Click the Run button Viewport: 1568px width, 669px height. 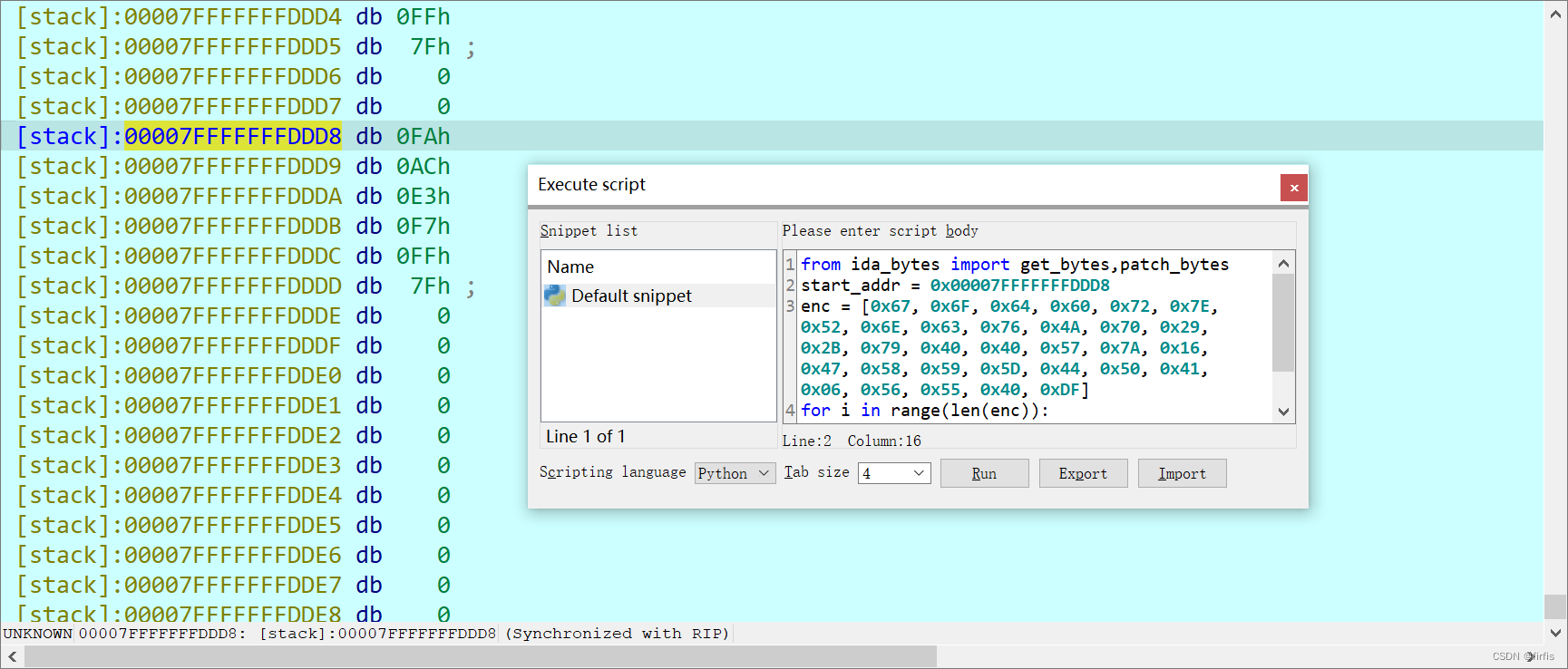(984, 473)
